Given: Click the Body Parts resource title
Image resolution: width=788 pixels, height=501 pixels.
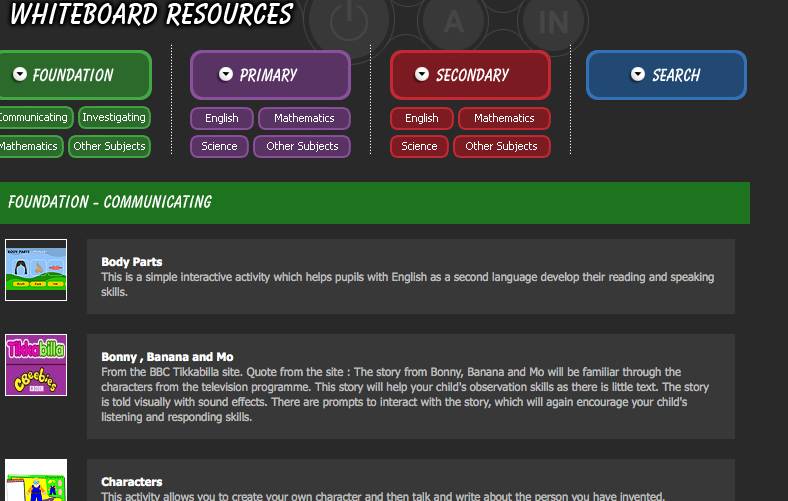Looking at the screenshot, I should [x=131, y=262].
